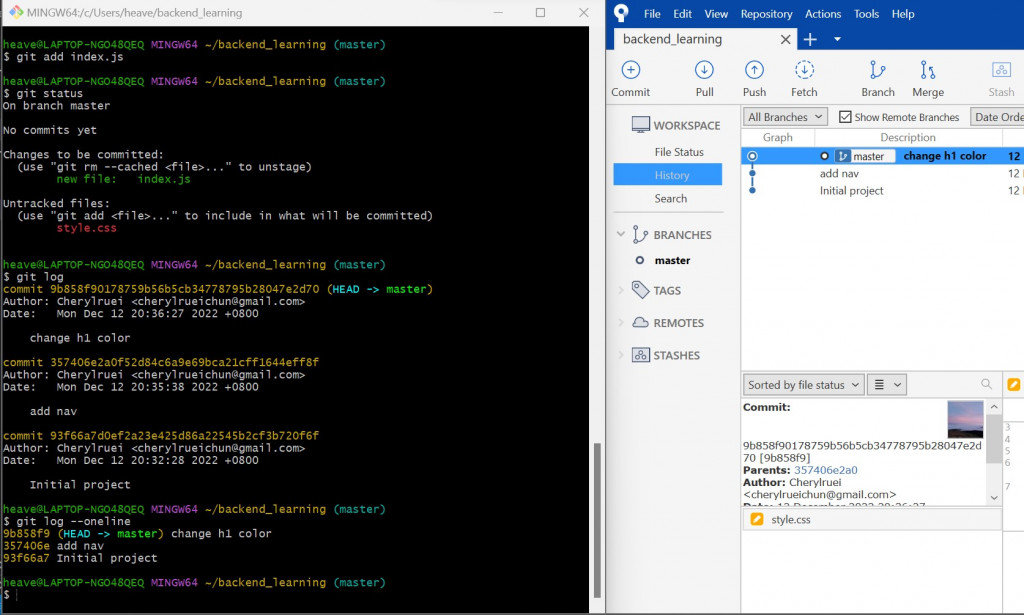Viewport: 1024px width, 615px height.
Task: Click the Workspace monitor icon
Action: (x=641, y=125)
